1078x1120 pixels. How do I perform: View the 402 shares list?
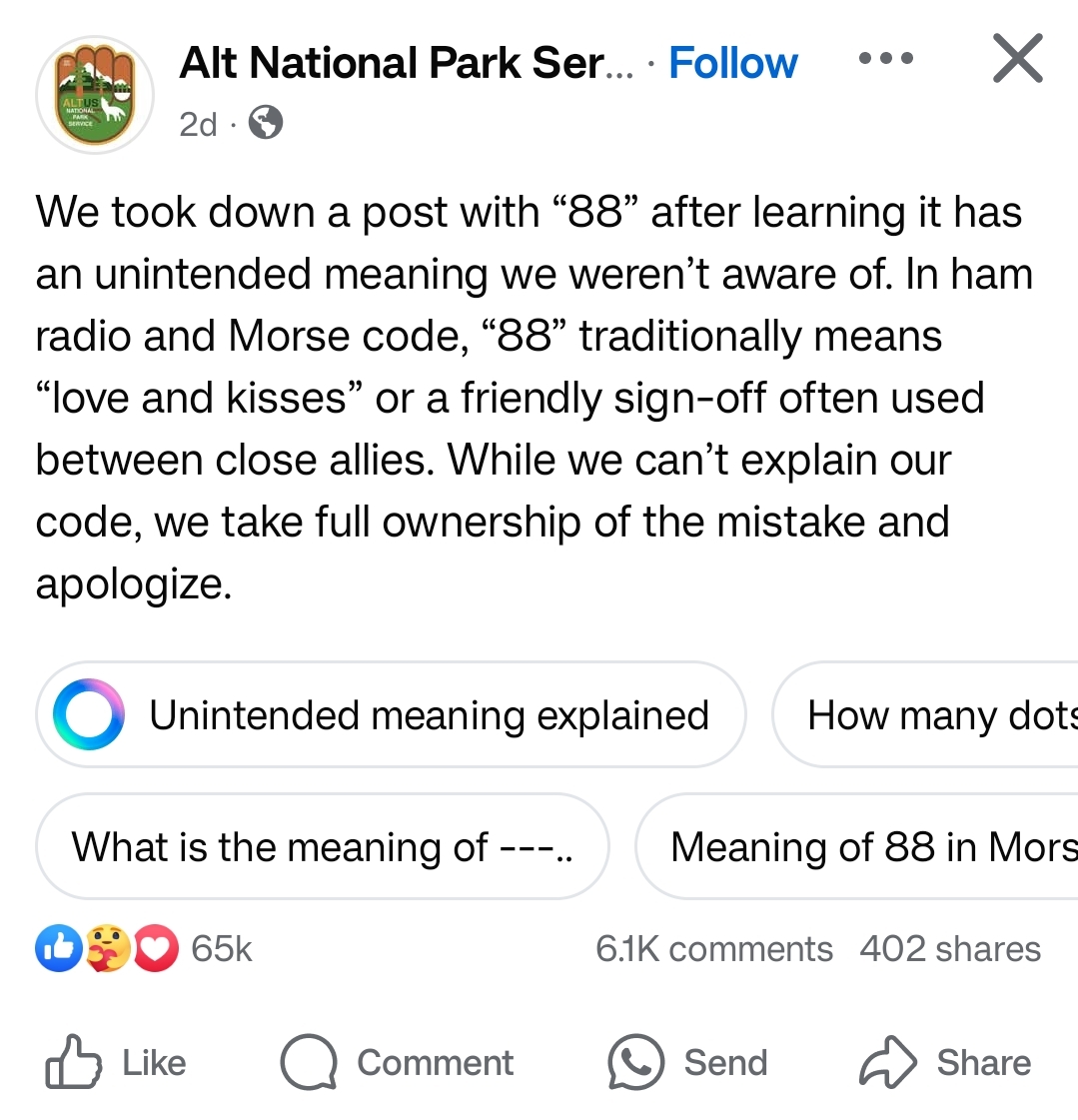[x=950, y=949]
